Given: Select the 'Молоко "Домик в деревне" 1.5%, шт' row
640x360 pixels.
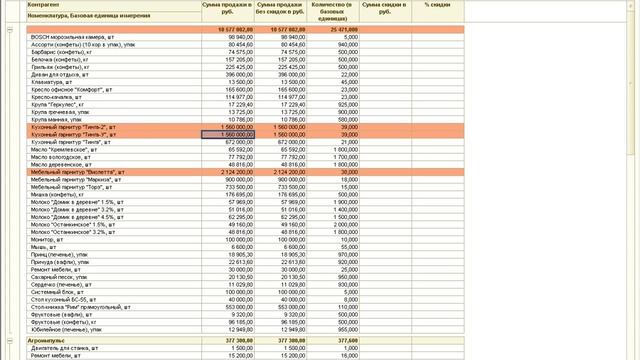Looking at the screenshot, I should pyautogui.click(x=245, y=202).
